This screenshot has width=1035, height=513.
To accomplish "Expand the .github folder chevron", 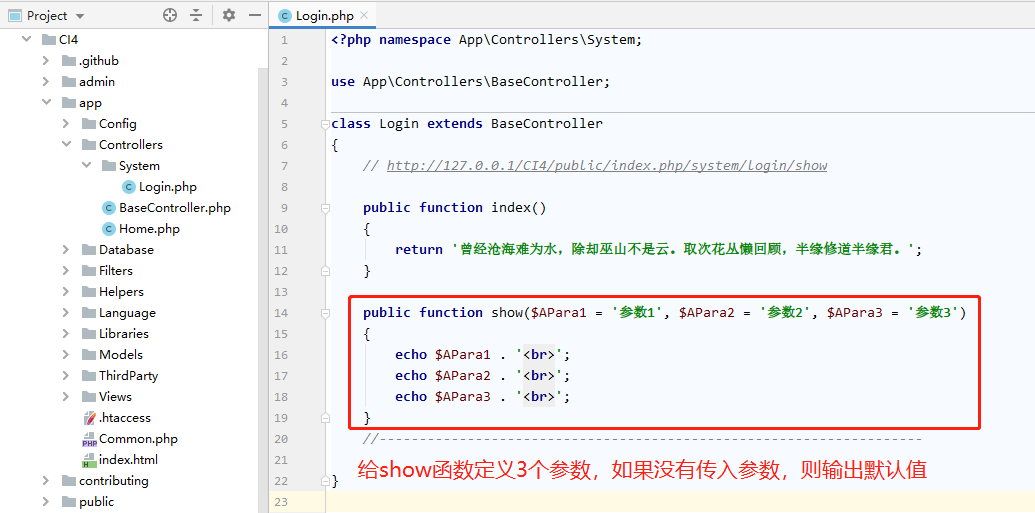I will pyautogui.click(x=46, y=61).
